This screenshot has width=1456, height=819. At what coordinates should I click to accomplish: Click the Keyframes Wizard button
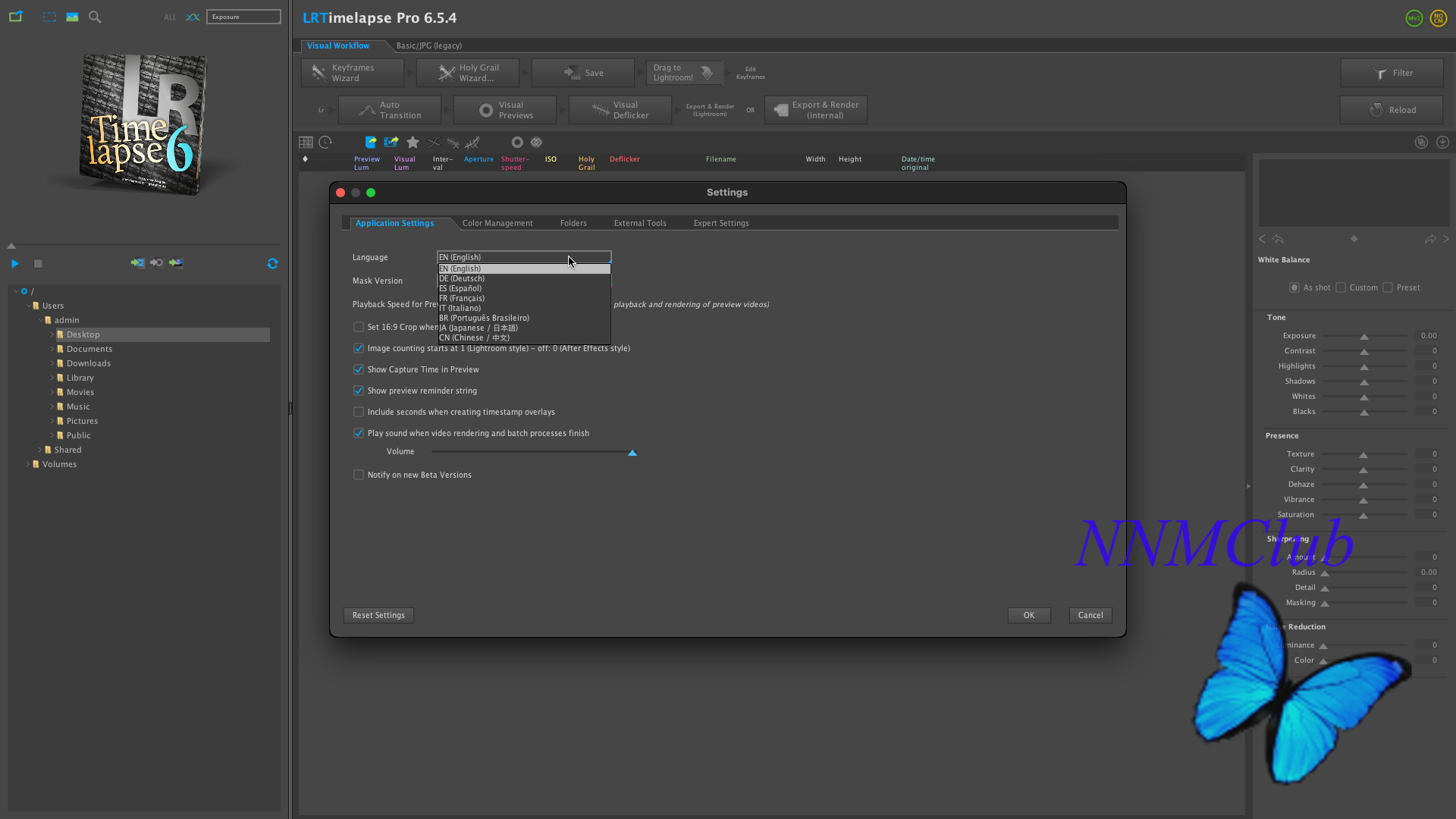pos(353,73)
